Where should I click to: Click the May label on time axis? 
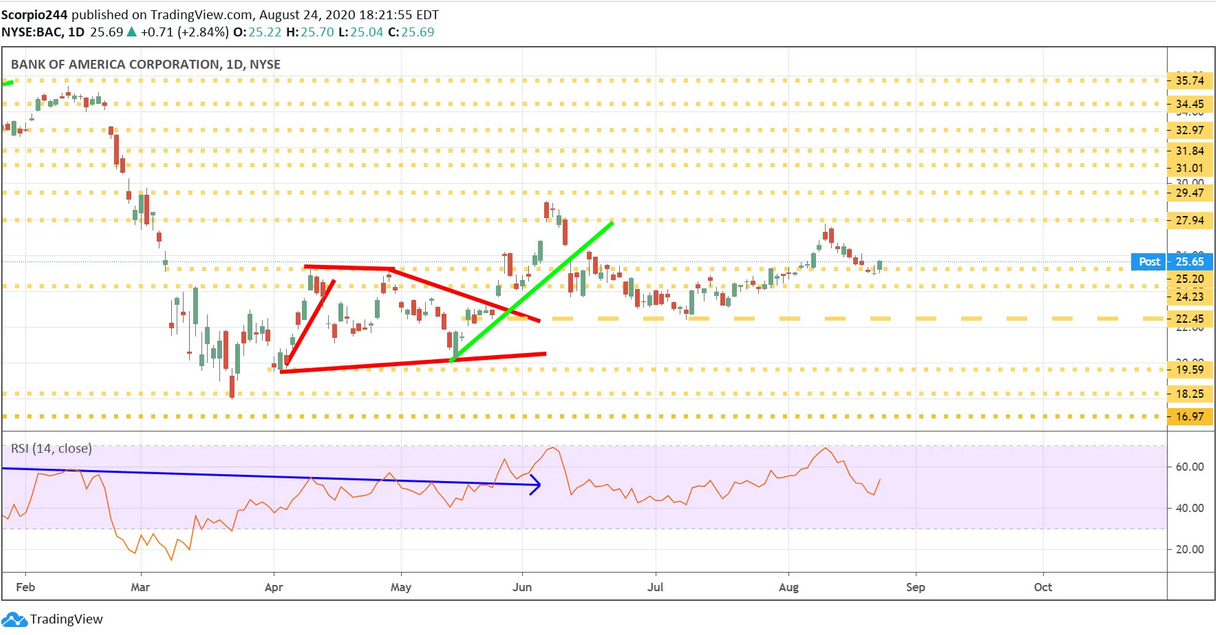point(401,587)
